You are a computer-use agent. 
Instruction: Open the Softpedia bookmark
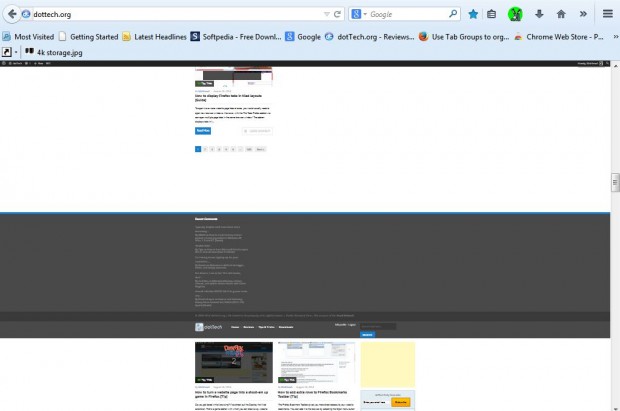(x=236, y=37)
